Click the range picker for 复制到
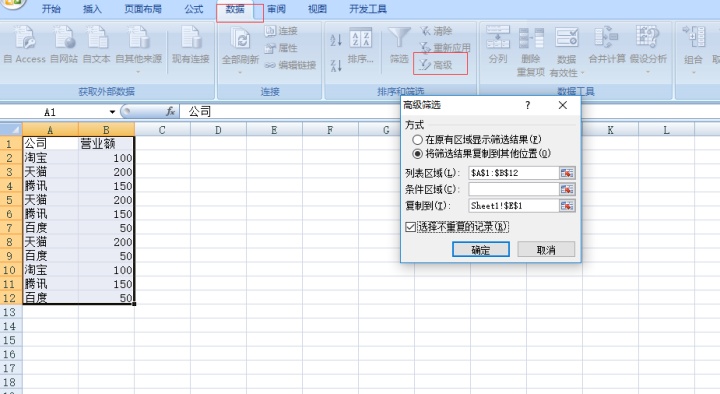720x394 pixels. [x=567, y=206]
